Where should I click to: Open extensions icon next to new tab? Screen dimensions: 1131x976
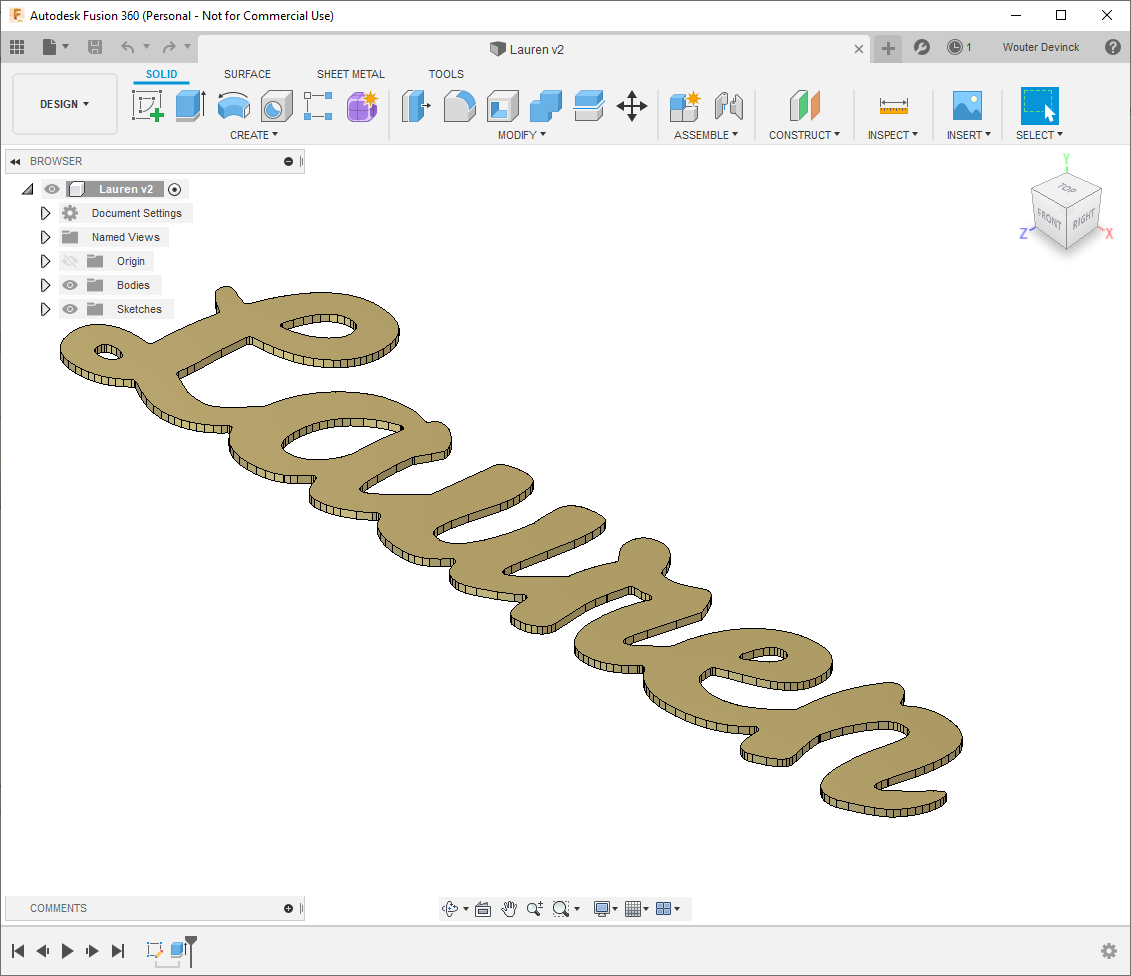922,47
